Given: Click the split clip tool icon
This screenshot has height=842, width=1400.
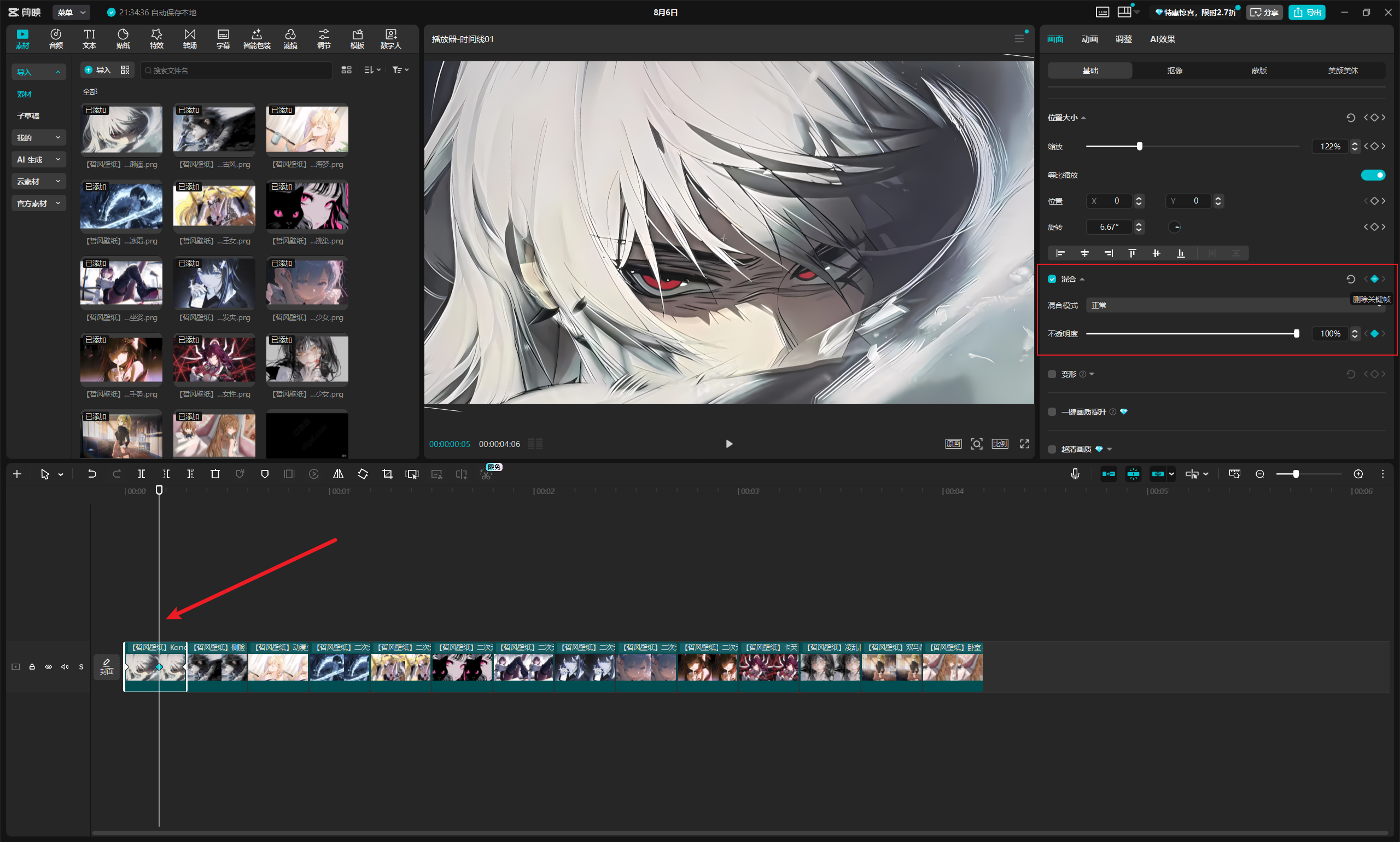Looking at the screenshot, I should point(141,474).
